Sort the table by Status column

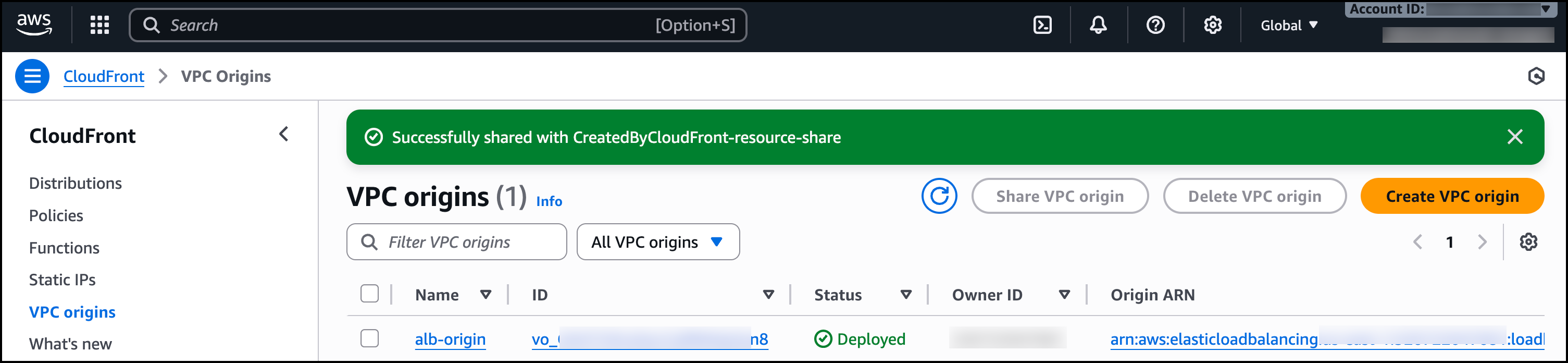[906, 295]
